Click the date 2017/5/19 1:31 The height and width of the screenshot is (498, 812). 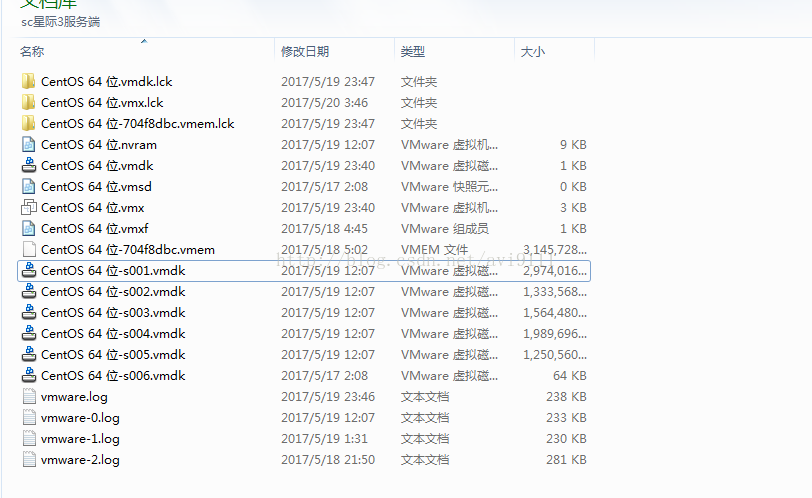325,438
